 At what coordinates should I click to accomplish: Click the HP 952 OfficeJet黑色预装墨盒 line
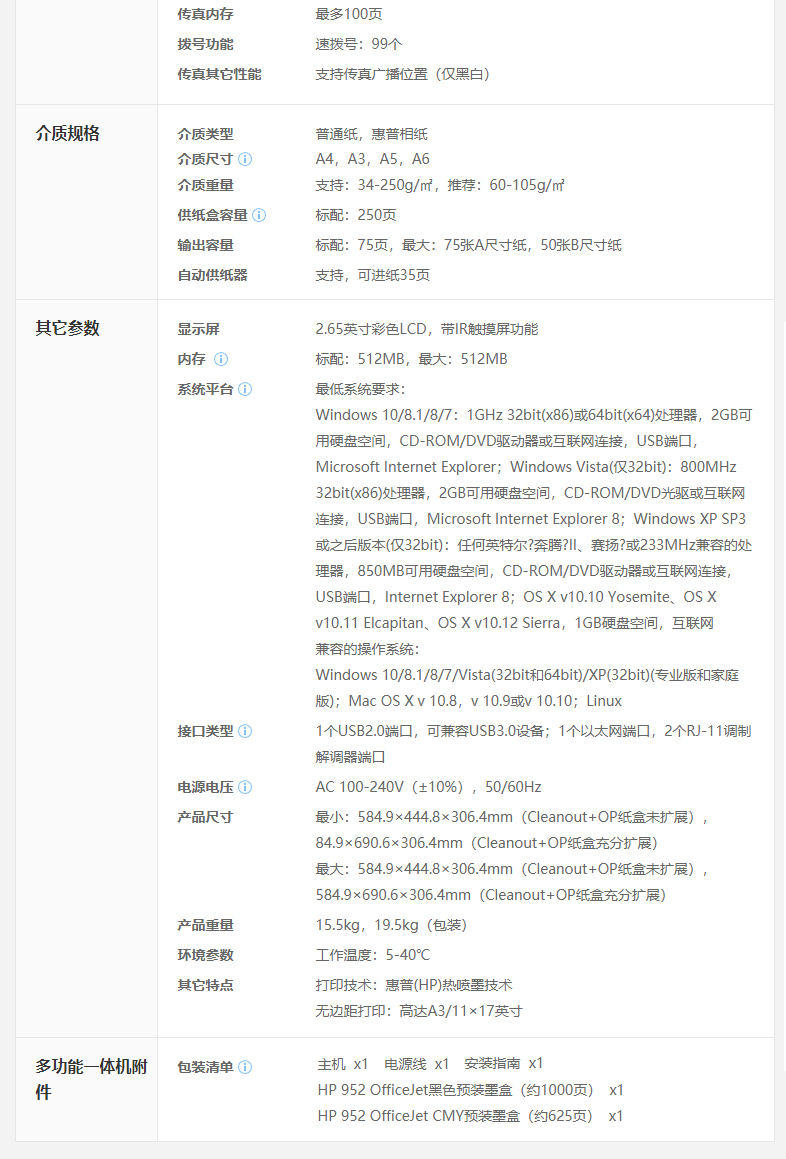coord(470,1090)
